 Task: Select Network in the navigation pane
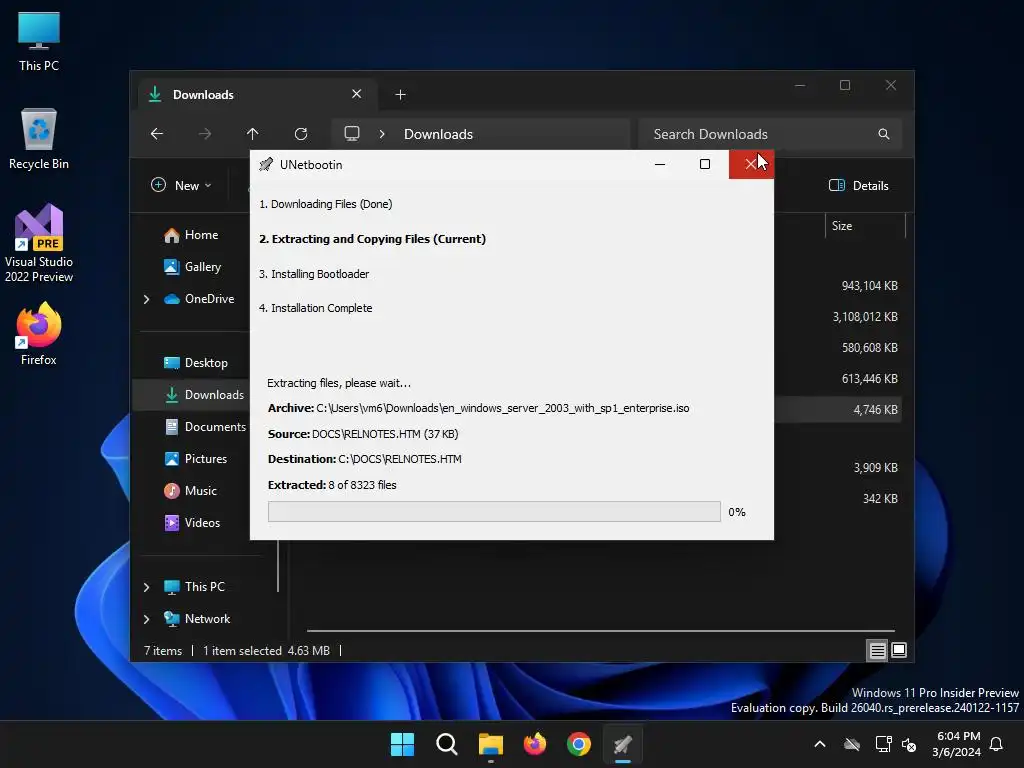(x=197, y=619)
